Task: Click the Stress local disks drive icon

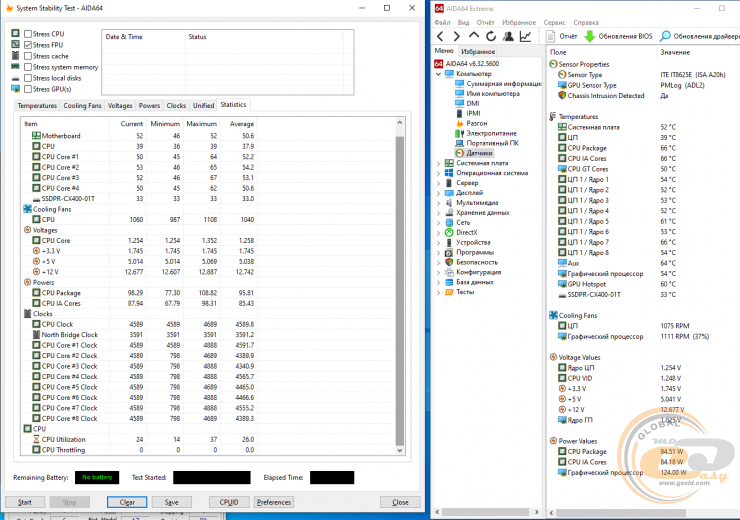Action: pyautogui.click(x=16, y=78)
